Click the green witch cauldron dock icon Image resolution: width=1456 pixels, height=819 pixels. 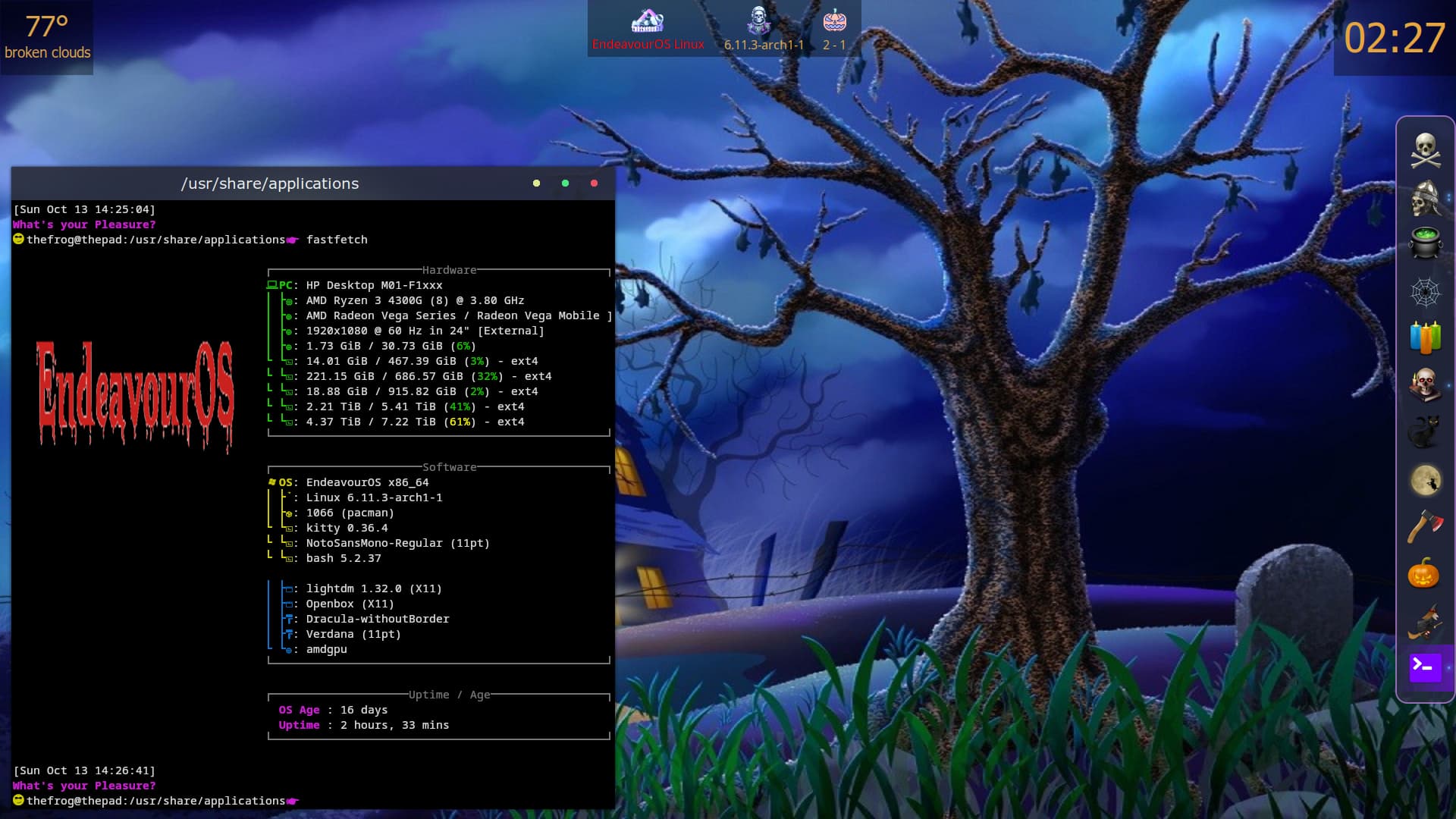click(1425, 243)
